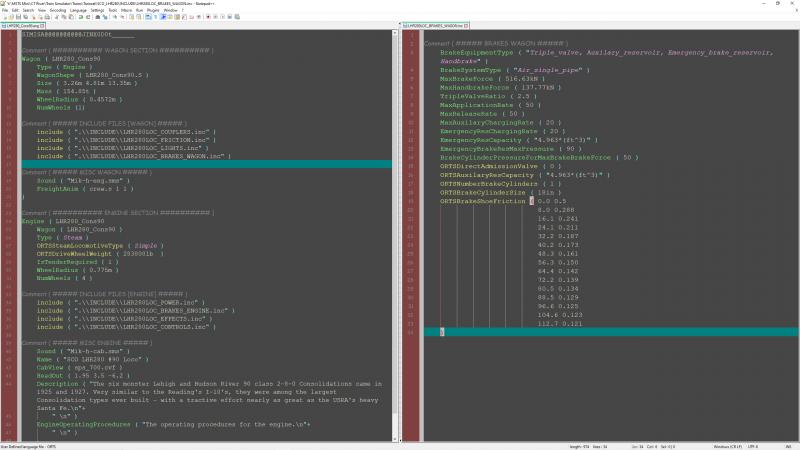Click the New file toolbar icon
Screen dimensions: 800x450
(x=6, y=17)
